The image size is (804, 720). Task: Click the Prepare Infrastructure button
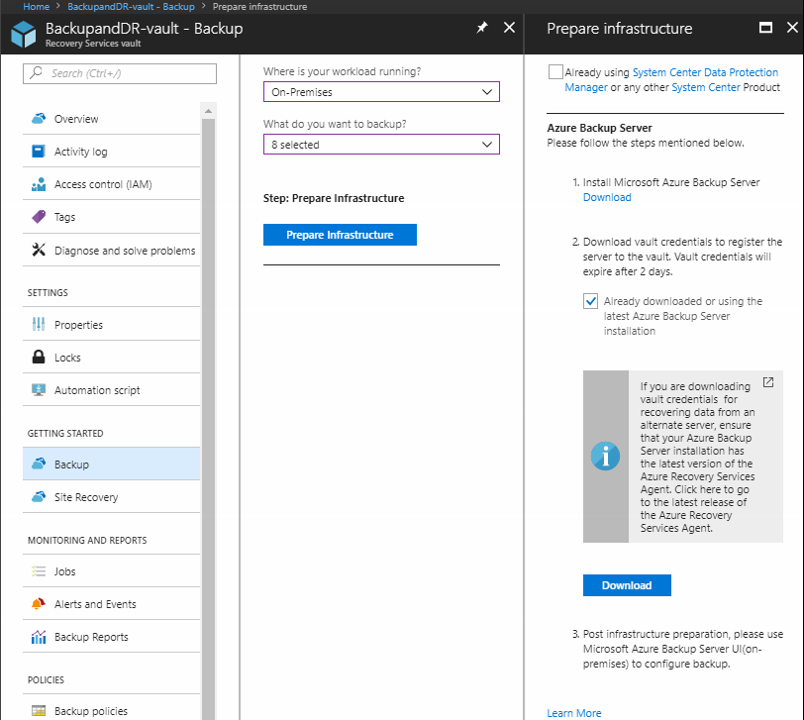339,234
